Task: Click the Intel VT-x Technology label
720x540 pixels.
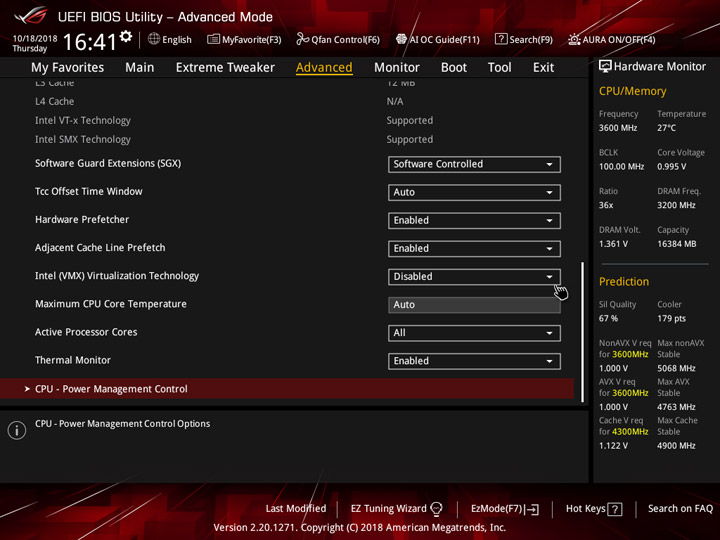Action: click(x=83, y=120)
